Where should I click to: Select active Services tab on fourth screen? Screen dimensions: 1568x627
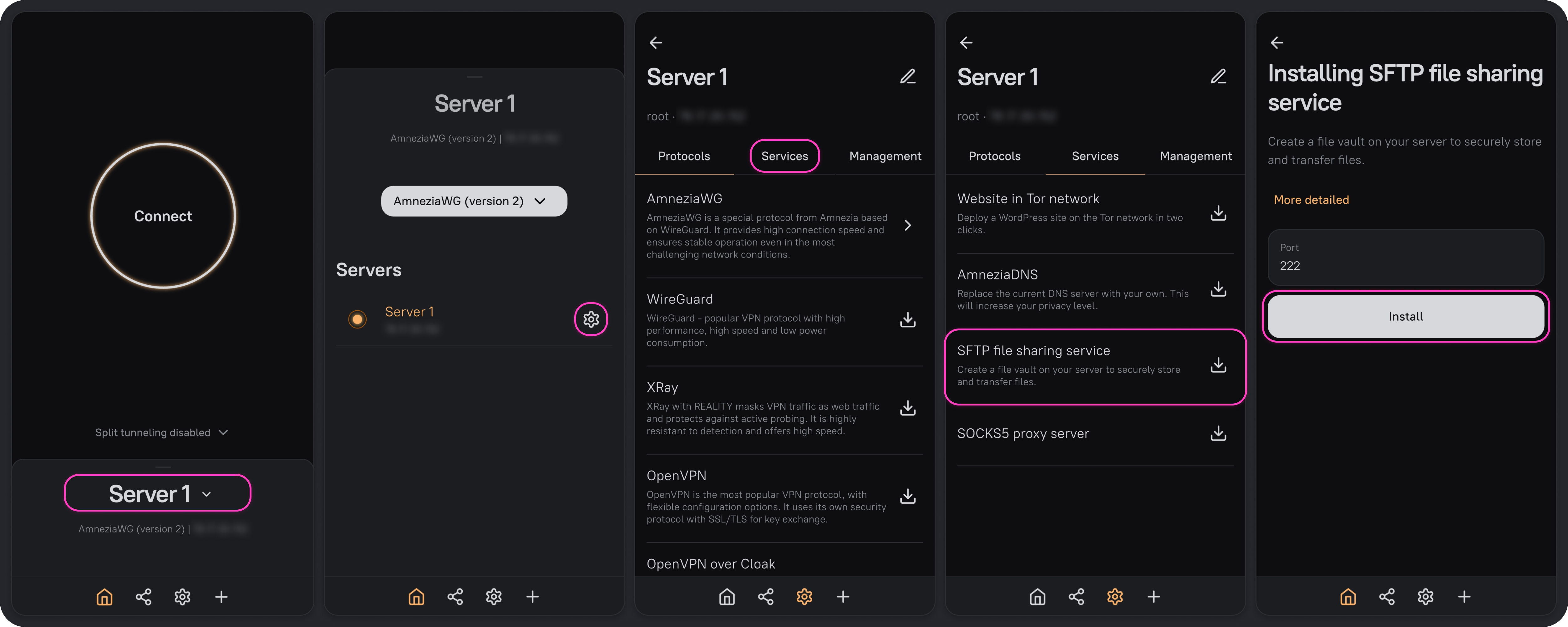pyautogui.click(x=1095, y=156)
